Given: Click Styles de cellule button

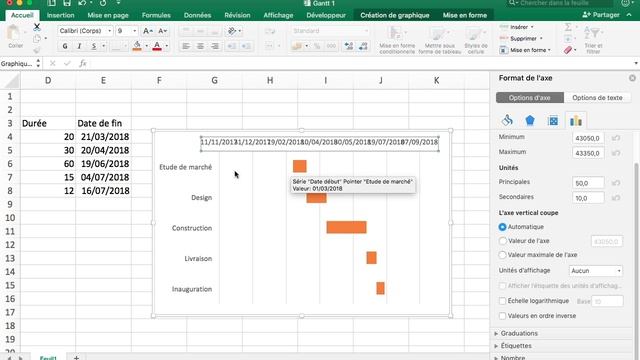Looking at the screenshot, I should [476, 40].
